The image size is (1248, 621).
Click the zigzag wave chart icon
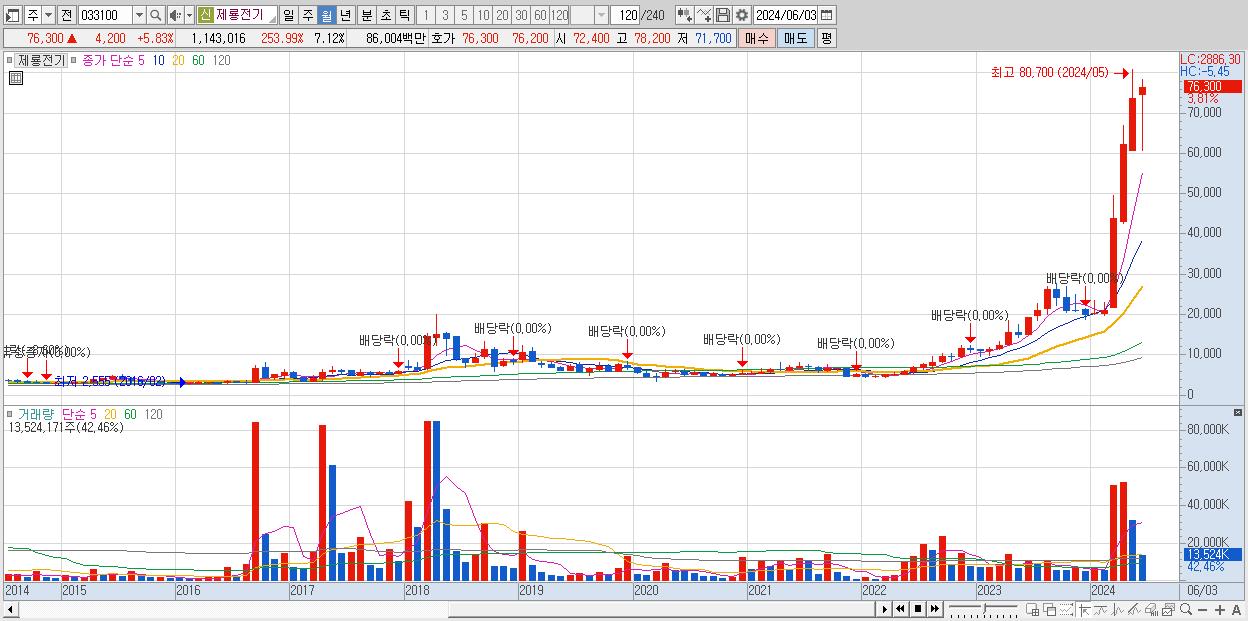(1118, 609)
